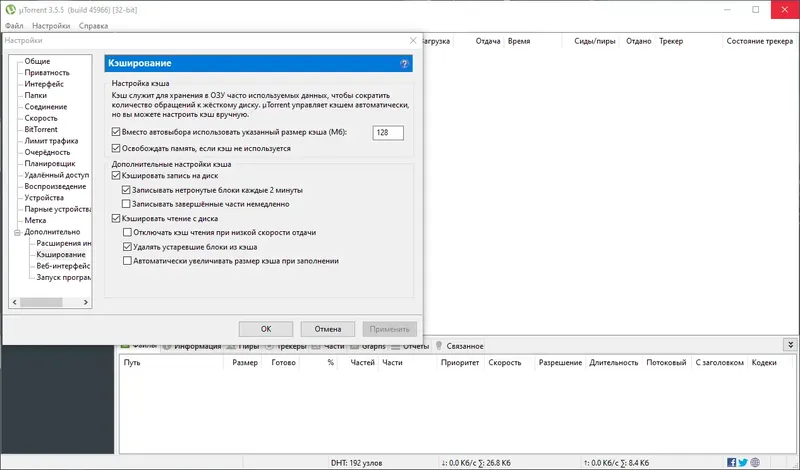Close the Настройки dialog with X
The image size is (800, 470).
pos(413,40)
